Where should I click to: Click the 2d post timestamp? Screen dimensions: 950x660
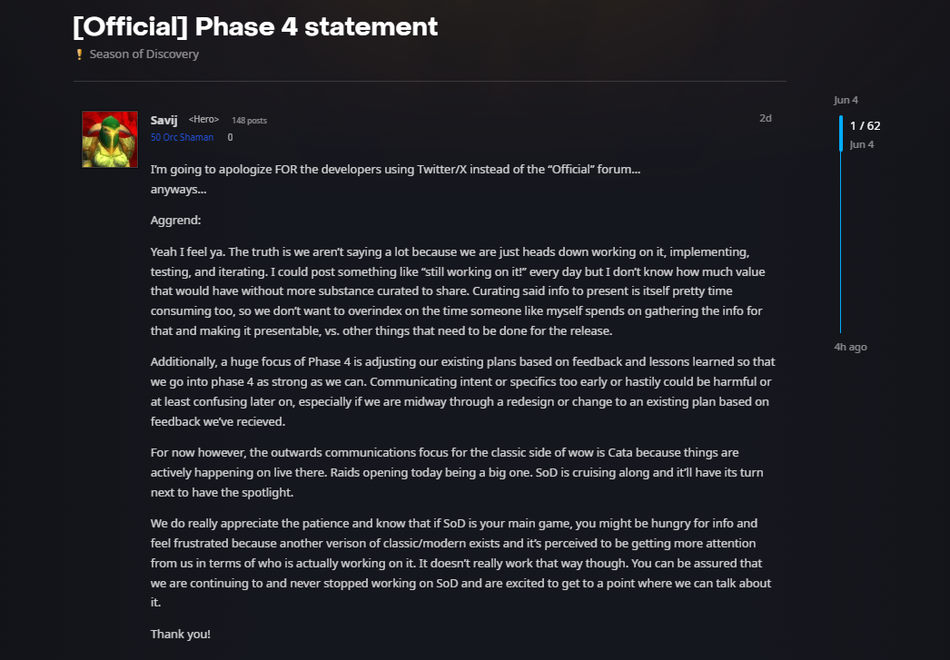pos(765,118)
